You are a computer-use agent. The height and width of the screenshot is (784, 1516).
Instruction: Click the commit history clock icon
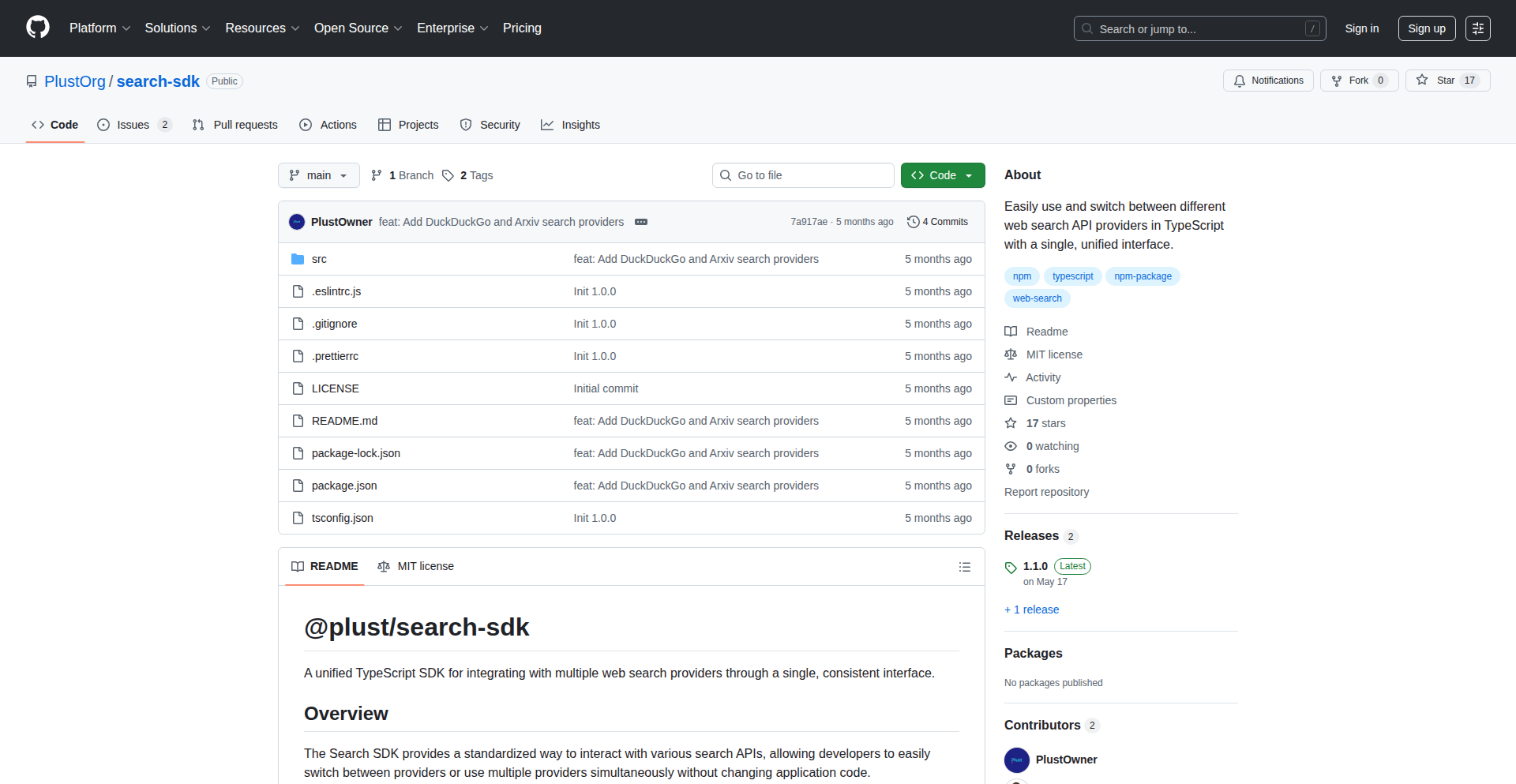click(914, 222)
